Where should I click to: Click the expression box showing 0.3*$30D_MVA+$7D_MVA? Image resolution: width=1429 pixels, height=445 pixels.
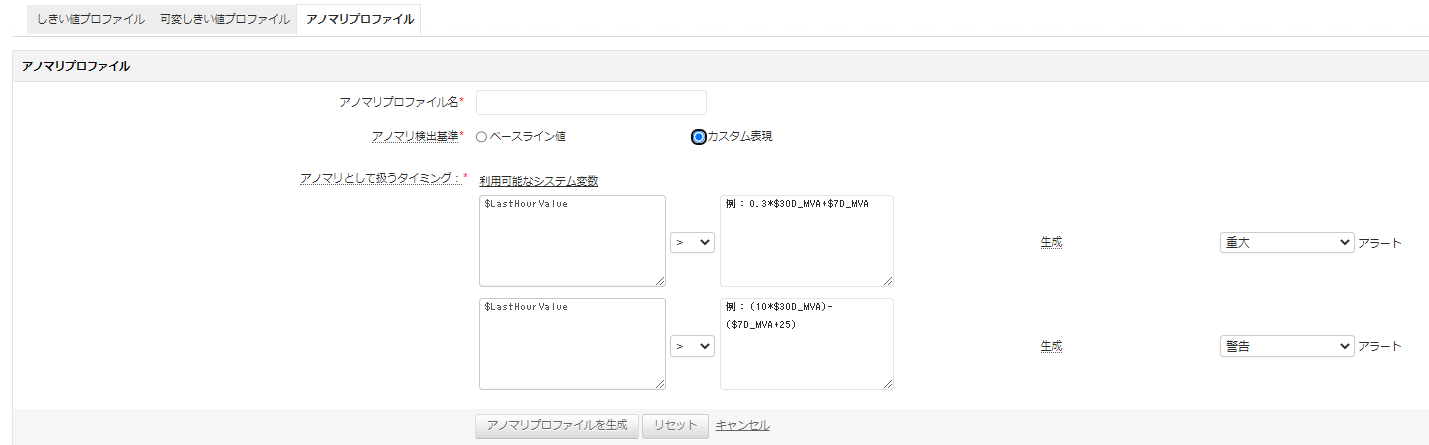[x=806, y=241]
